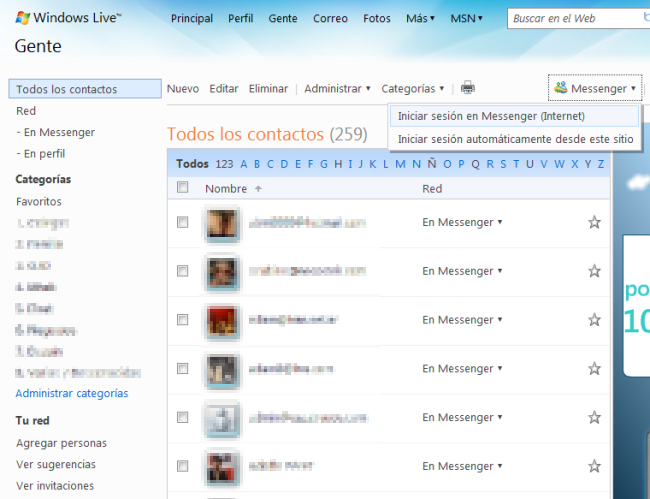Click Ver invitaciones link
Viewport: 650px width, 499px height.
coord(55,486)
